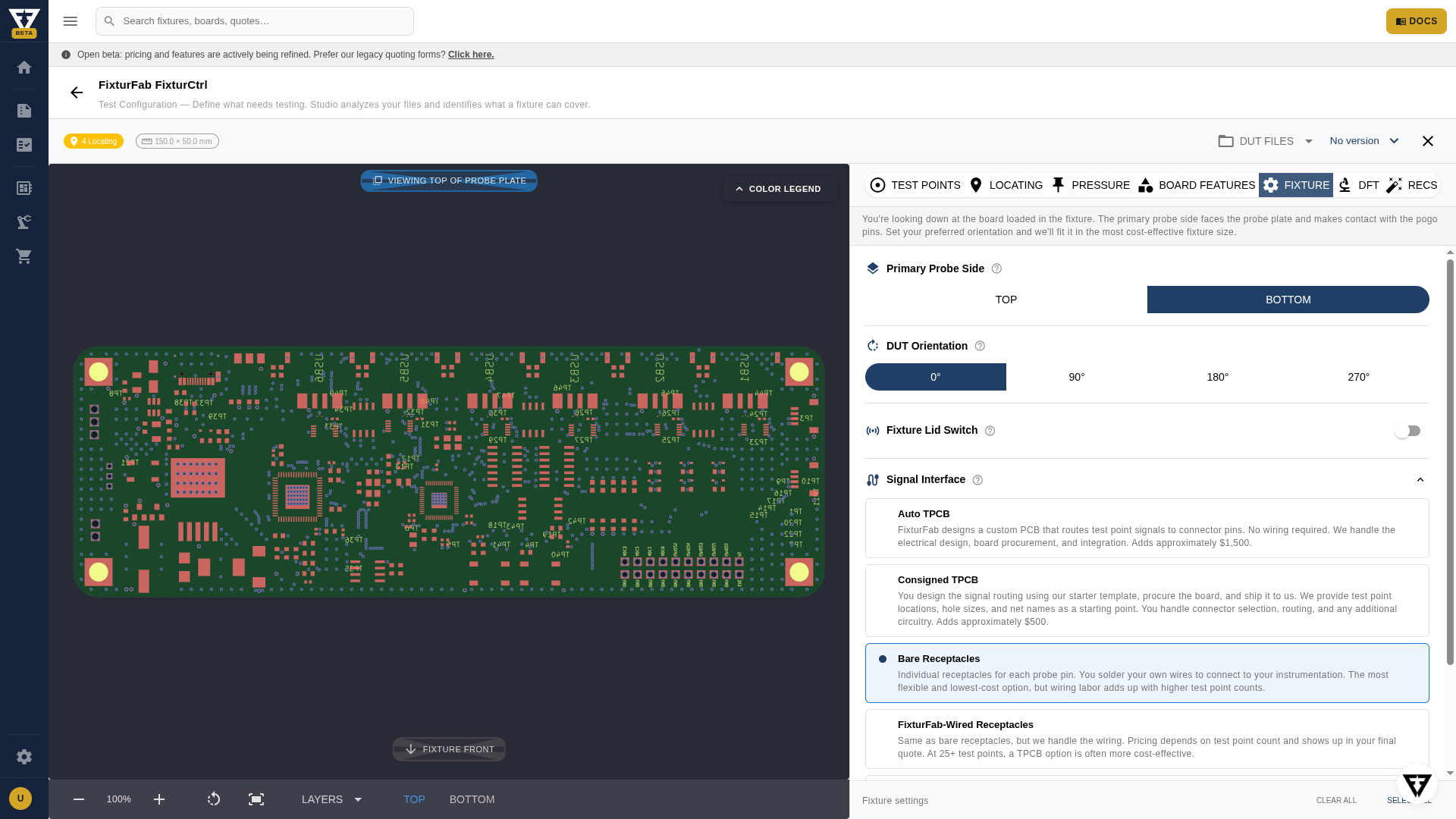This screenshot has height=819, width=1456.
Task: Switch to the FIXTURE tab
Action: pyautogui.click(x=1296, y=185)
